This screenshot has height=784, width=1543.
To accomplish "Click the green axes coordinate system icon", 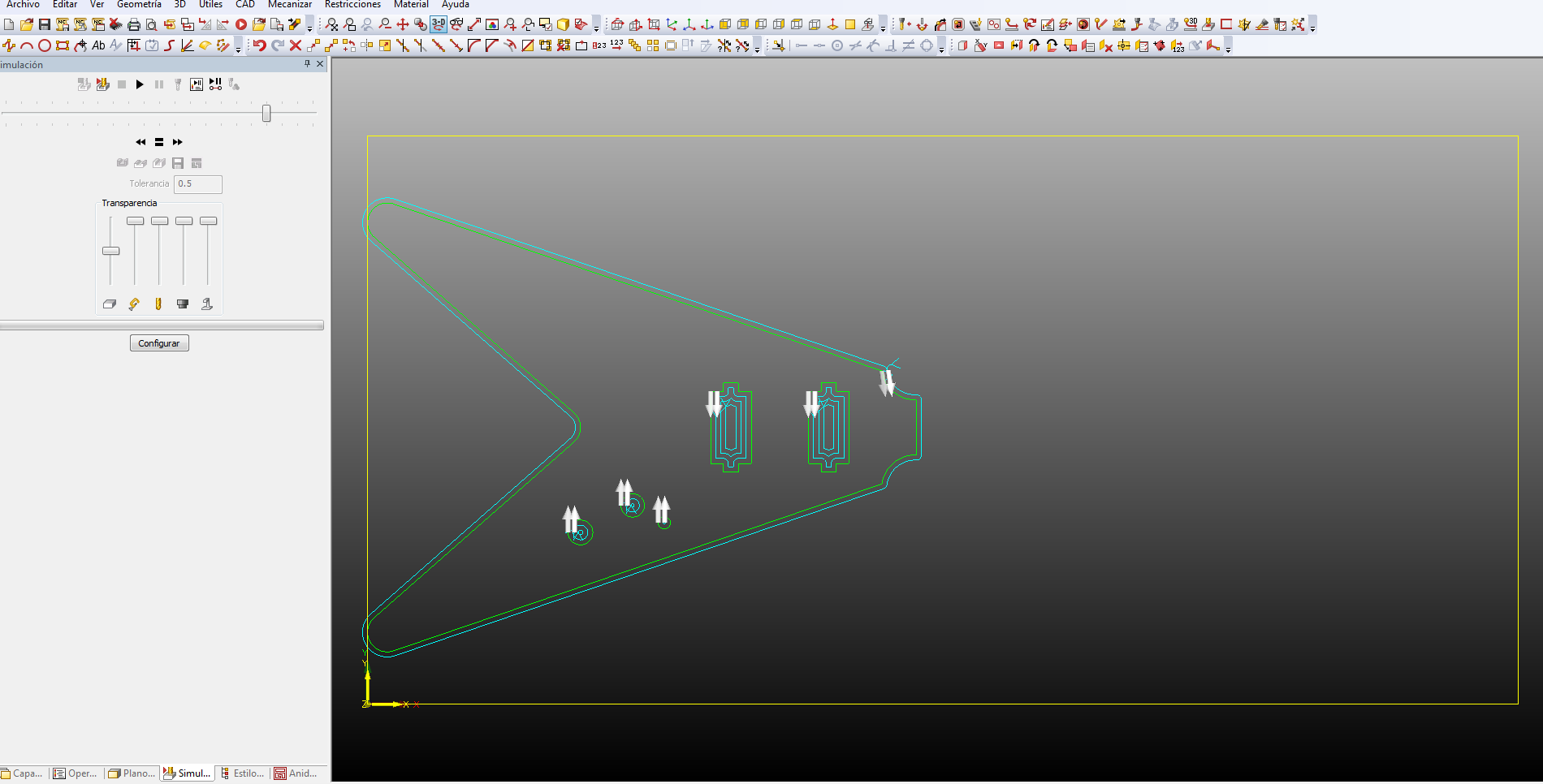I will pos(689,24).
